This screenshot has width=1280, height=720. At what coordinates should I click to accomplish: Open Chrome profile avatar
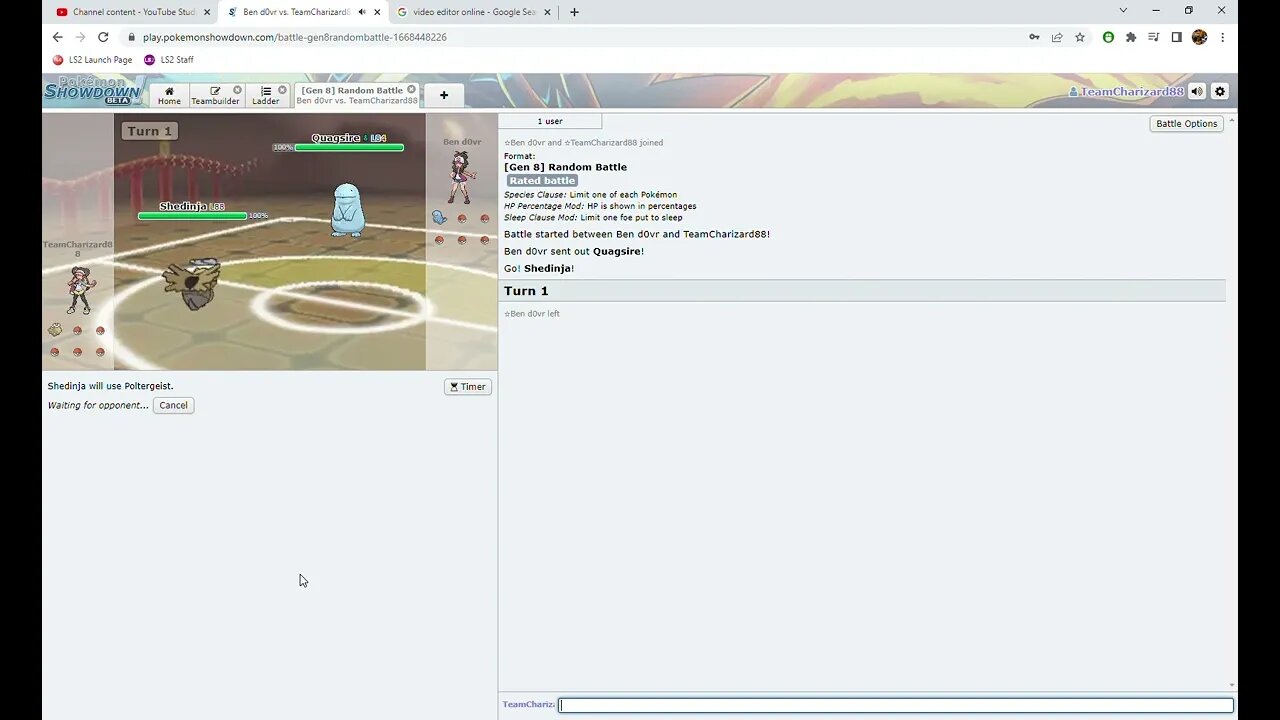1199,37
